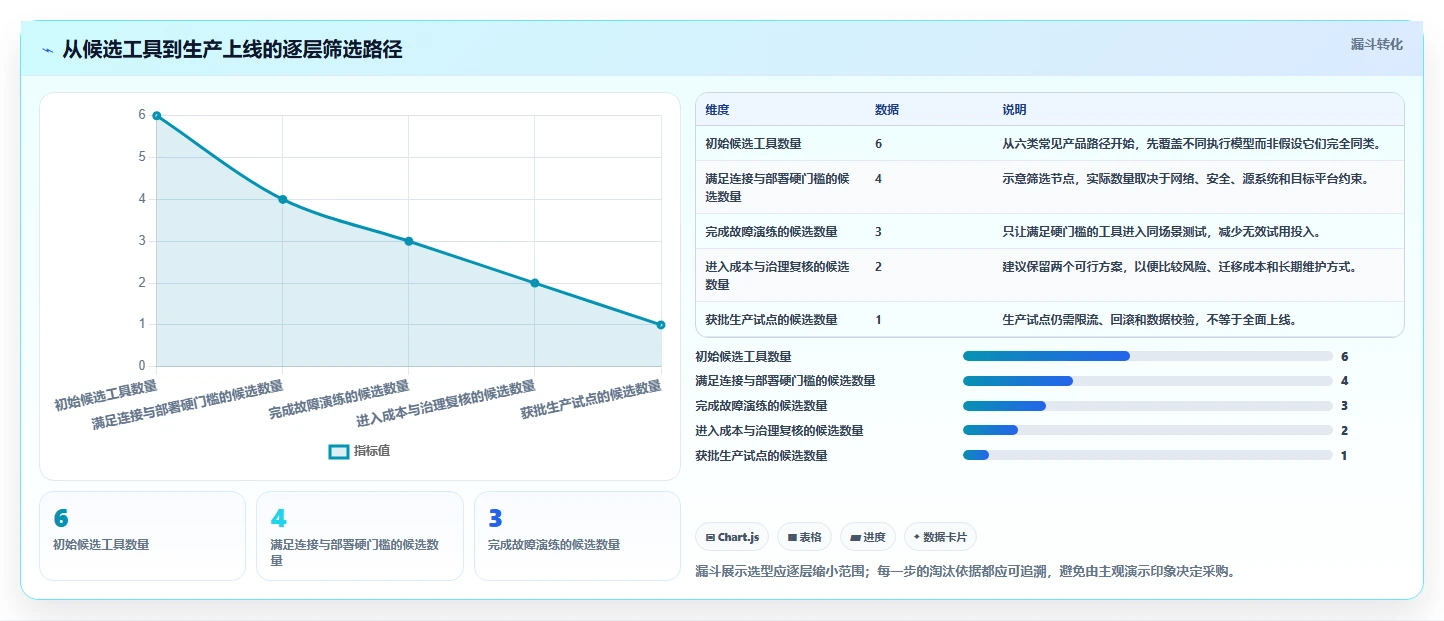1444x621 pixels.
Task: Click the progress bar for 初始候选工具数量
Action: point(1148,356)
